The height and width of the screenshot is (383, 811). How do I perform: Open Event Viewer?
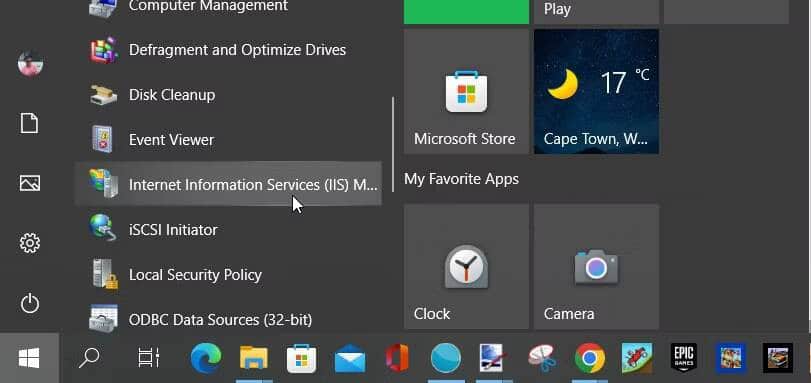click(x=228, y=140)
